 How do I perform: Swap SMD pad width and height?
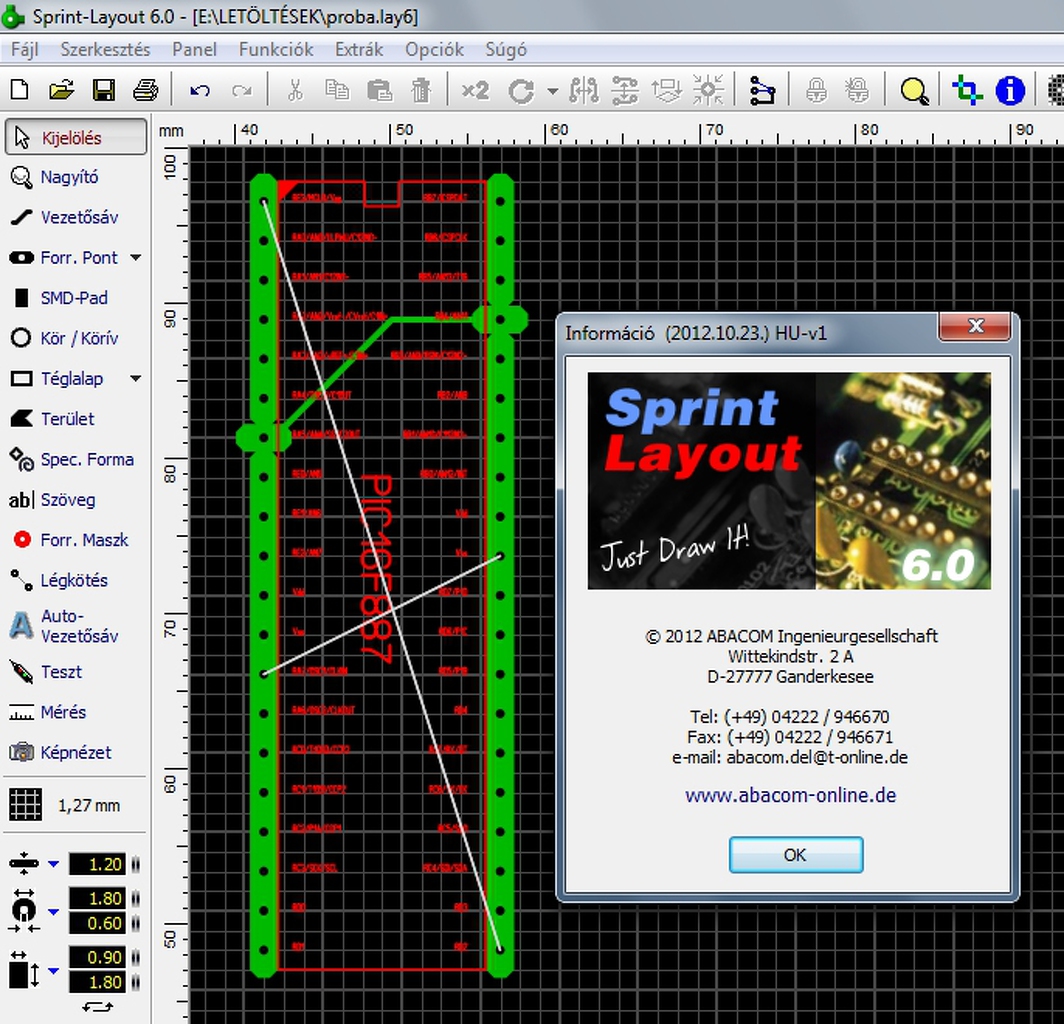(x=98, y=1007)
